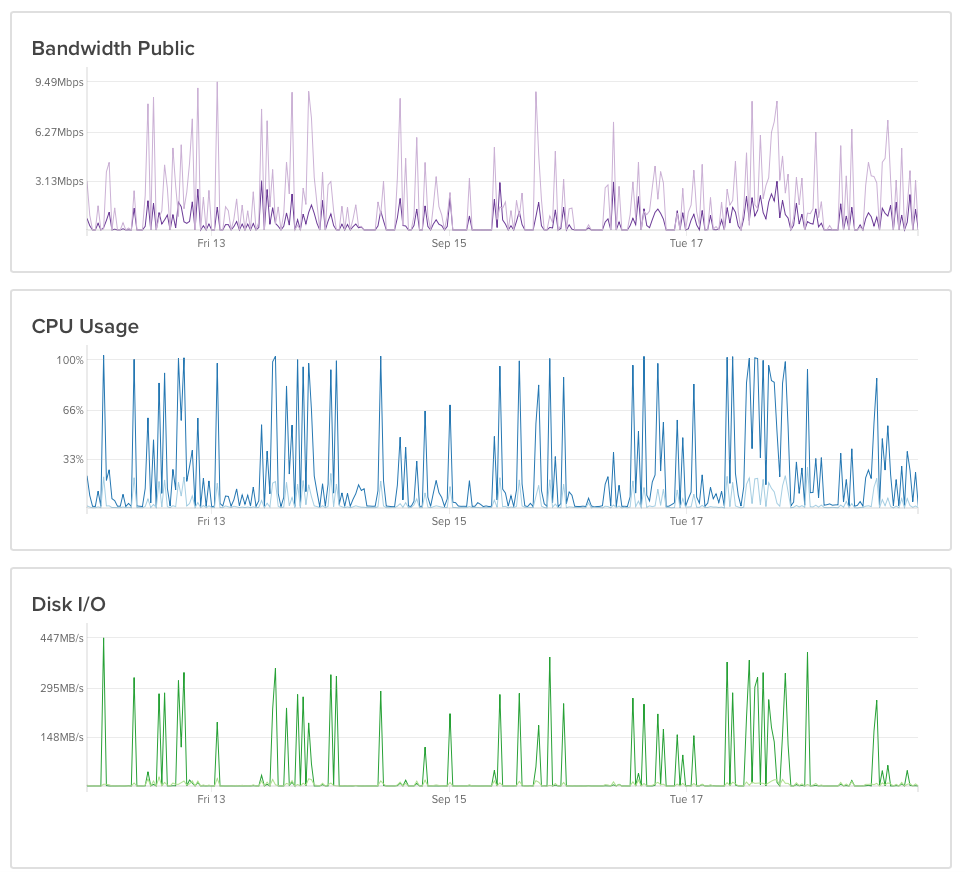Click Sep 15 on the CPU Usage timeline
The height and width of the screenshot is (872, 965).
pyautogui.click(x=449, y=521)
